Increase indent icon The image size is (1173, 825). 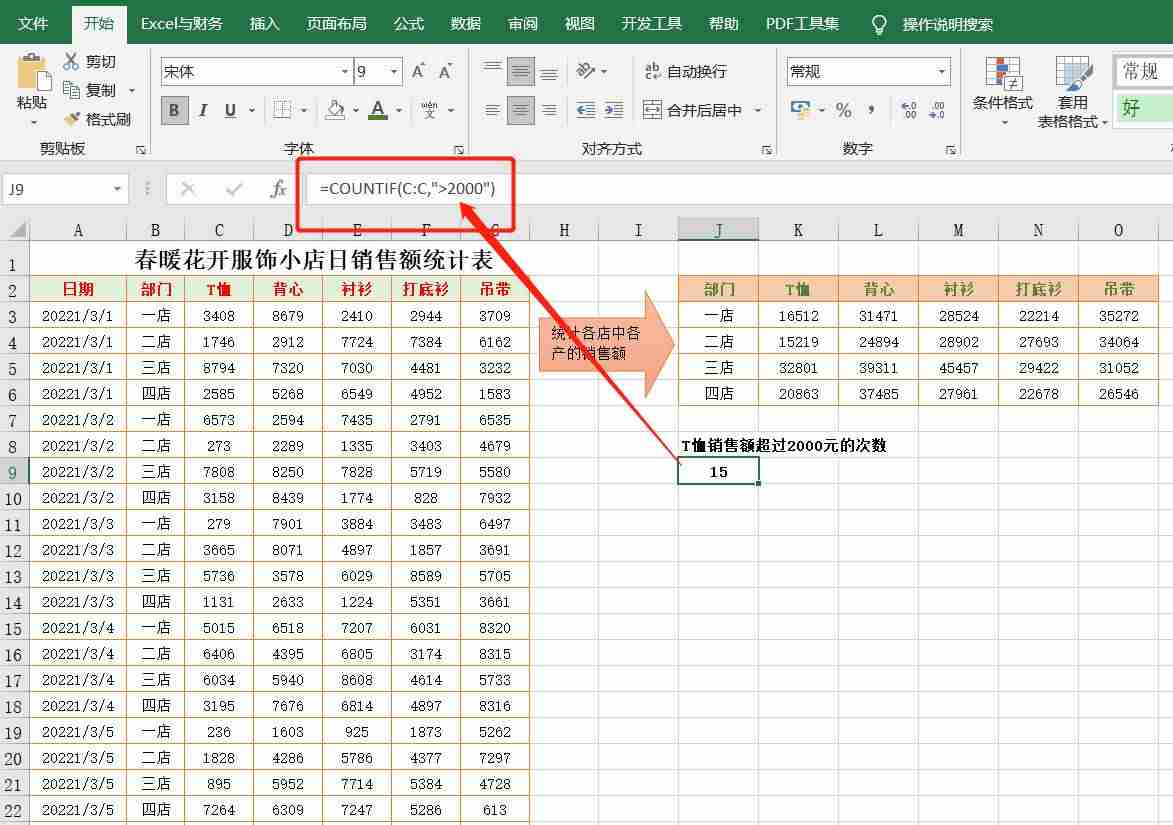click(614, 110)
